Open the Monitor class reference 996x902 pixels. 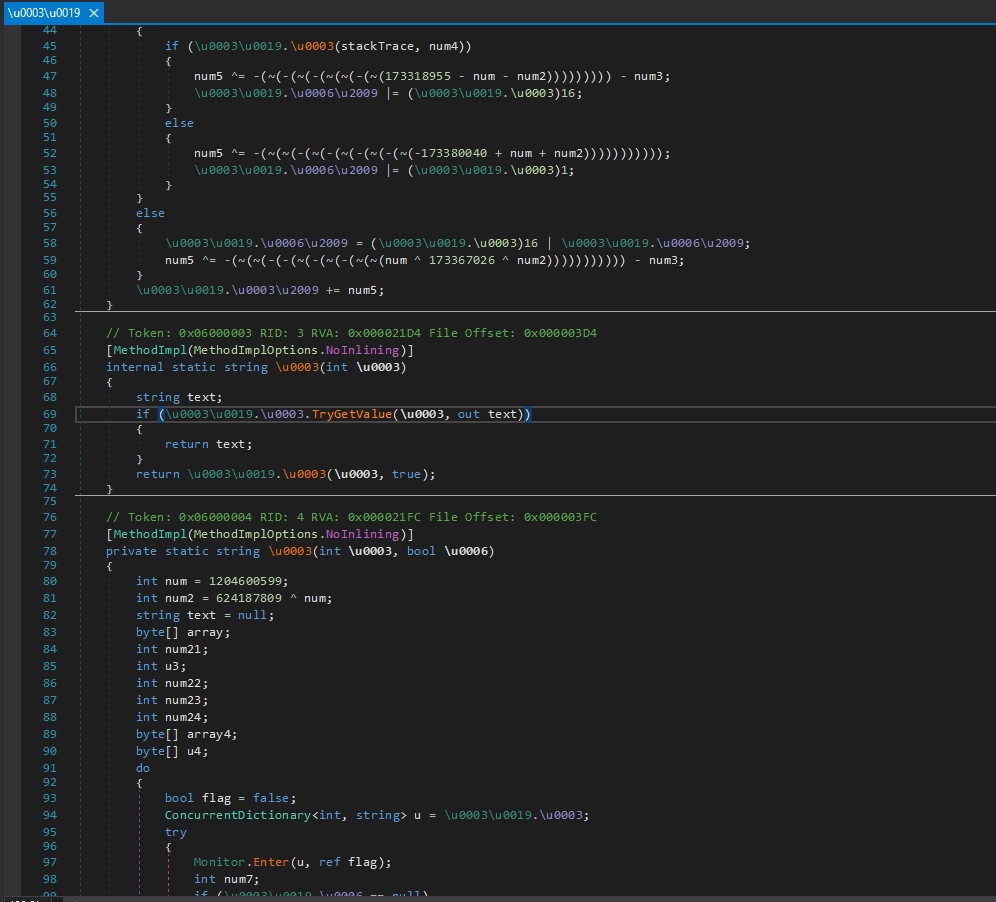pyautogui.click(x=219, y=863)
